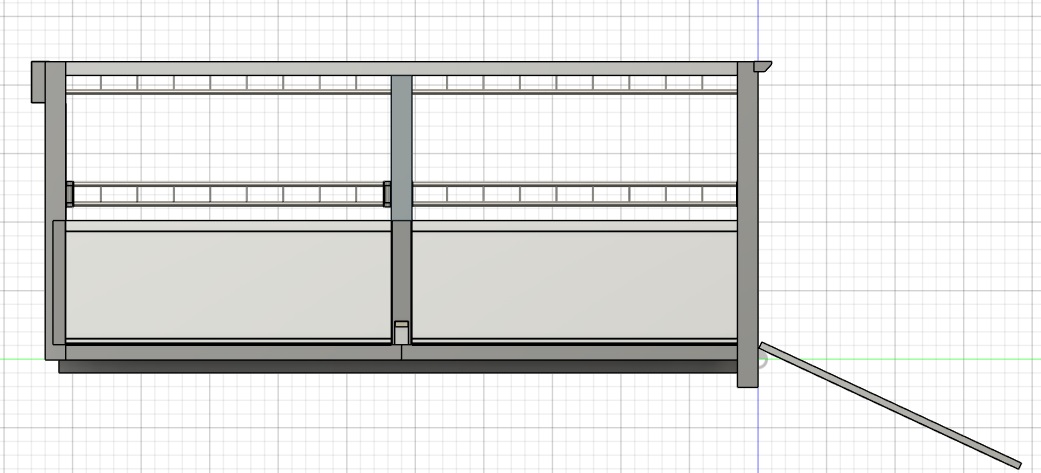Pick the large right lower panel
The image size is (1041, 473).
[x=575, y=285]
